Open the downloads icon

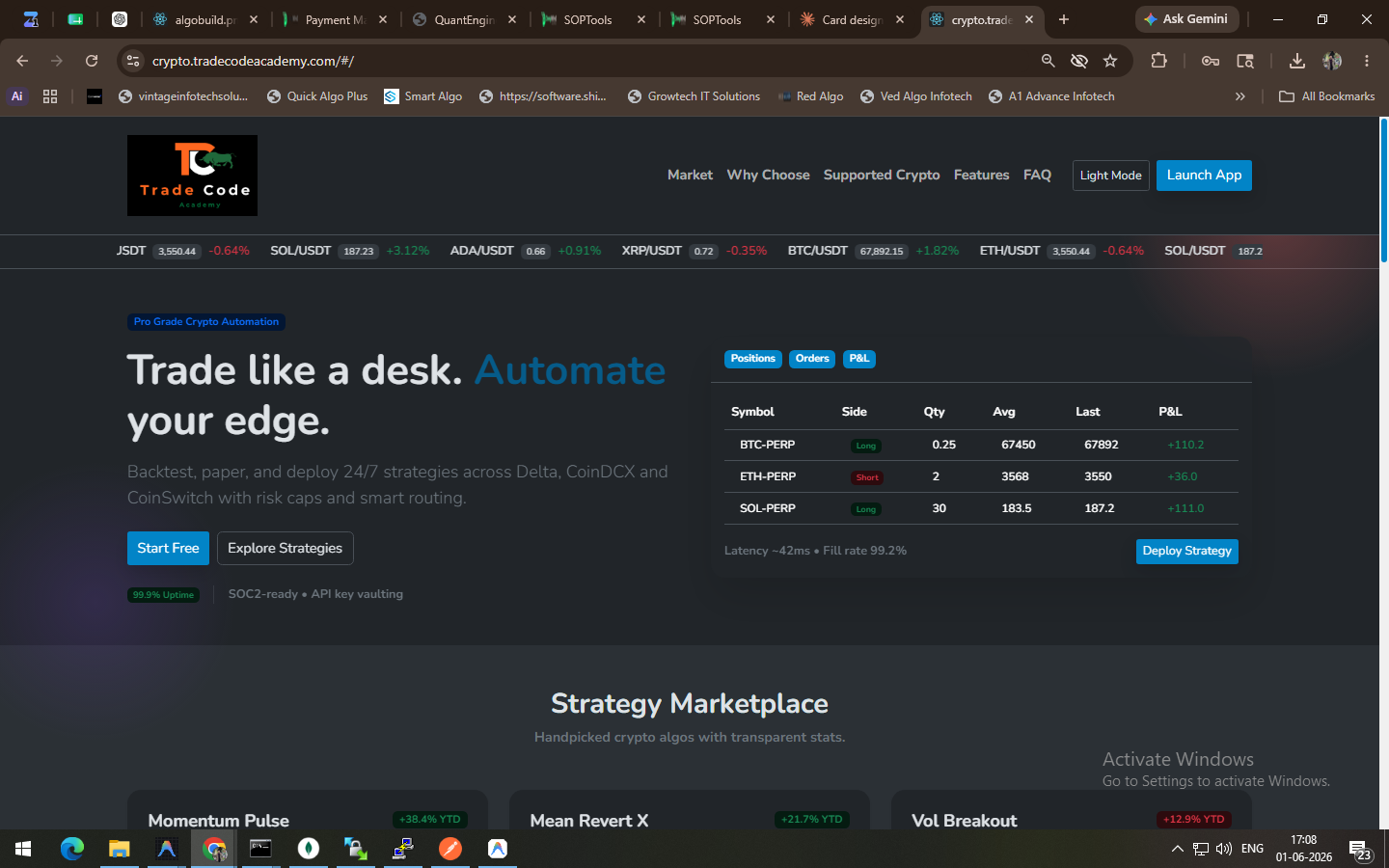(1297, 61)
